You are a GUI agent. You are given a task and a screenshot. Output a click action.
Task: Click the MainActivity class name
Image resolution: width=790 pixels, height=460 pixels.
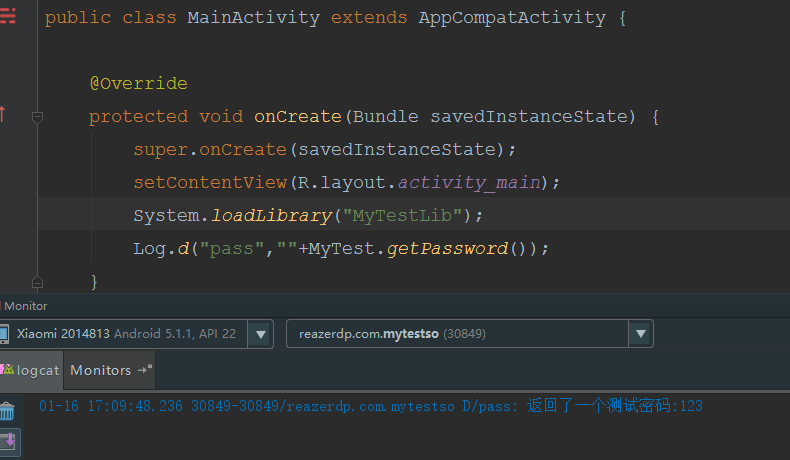(x=253, y=18)
